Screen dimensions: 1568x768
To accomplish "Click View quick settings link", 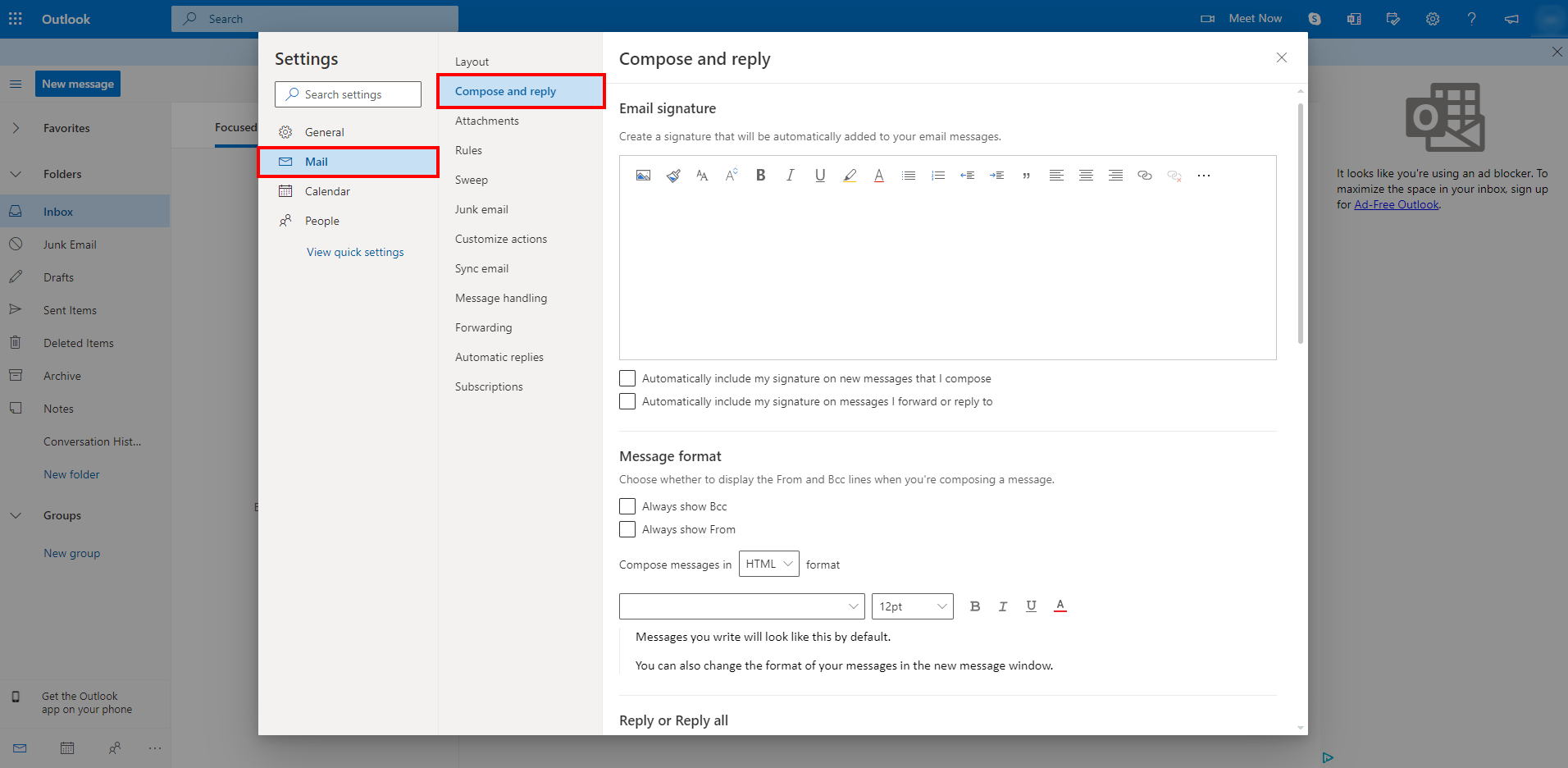I will coord(355,252).
